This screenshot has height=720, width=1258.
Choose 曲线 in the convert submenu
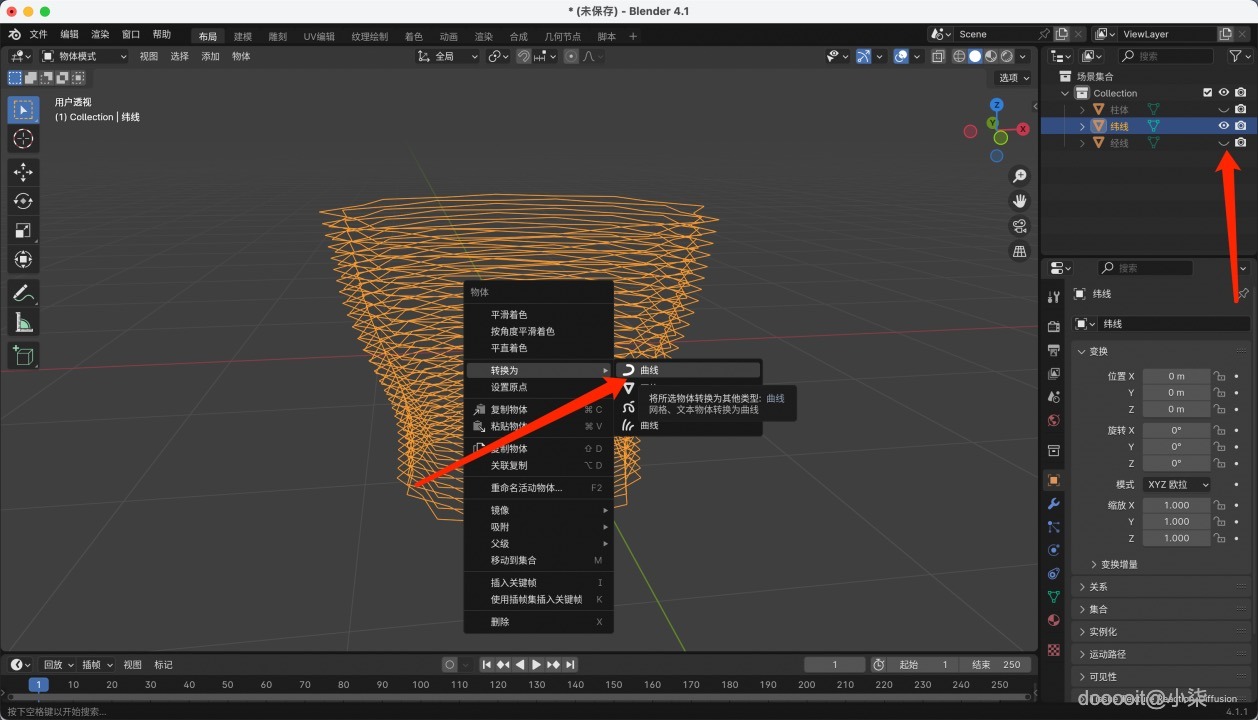point(650,370)
